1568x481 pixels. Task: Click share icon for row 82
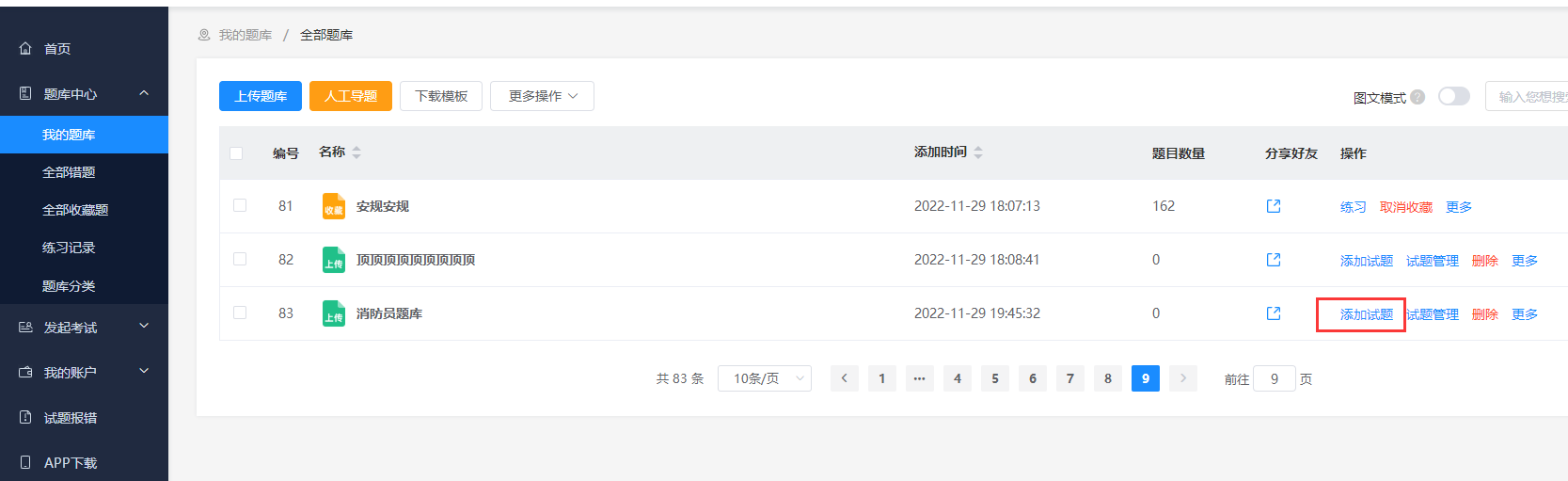[1274, 260]
